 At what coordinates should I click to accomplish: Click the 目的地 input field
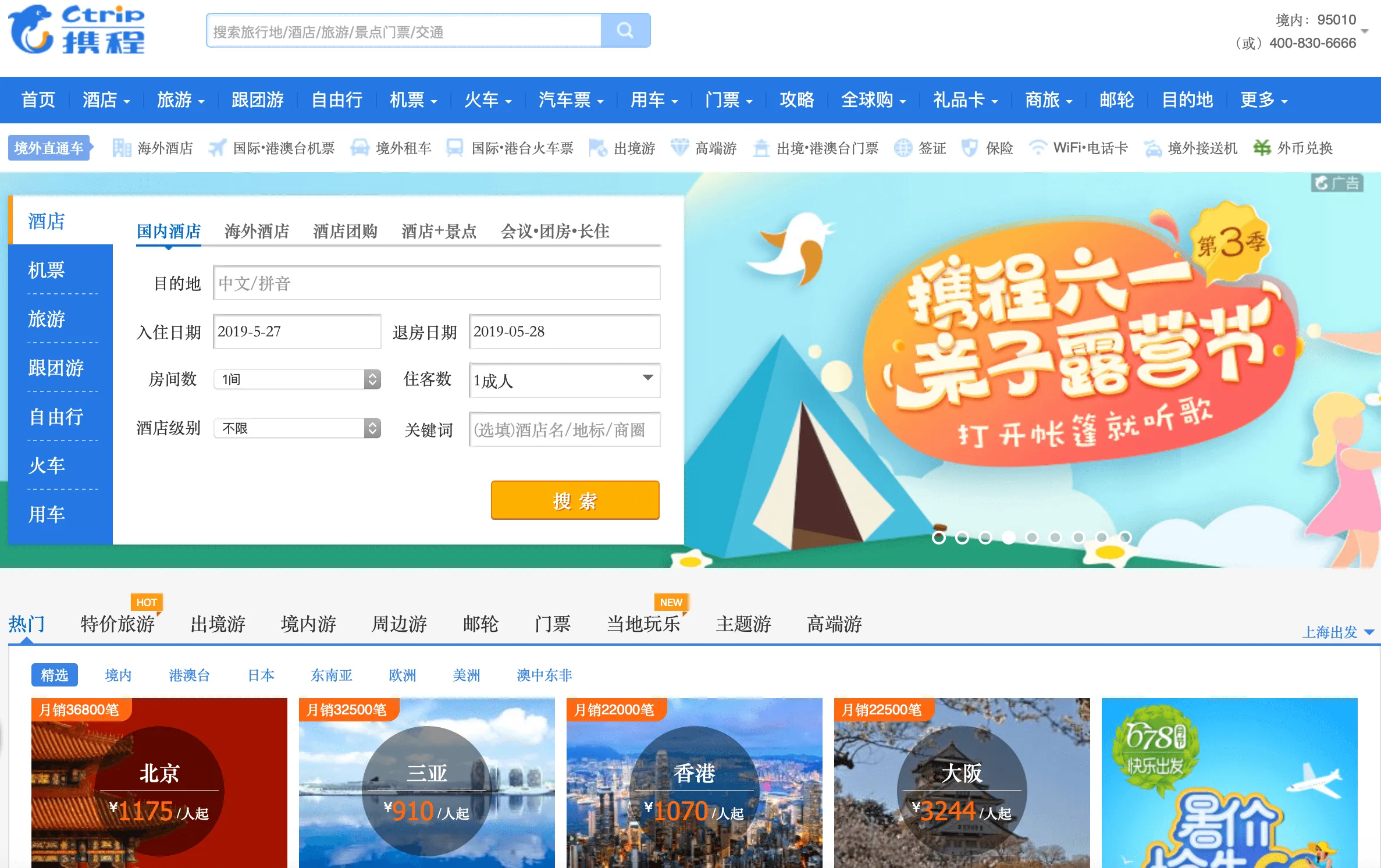tap(437, 283)
